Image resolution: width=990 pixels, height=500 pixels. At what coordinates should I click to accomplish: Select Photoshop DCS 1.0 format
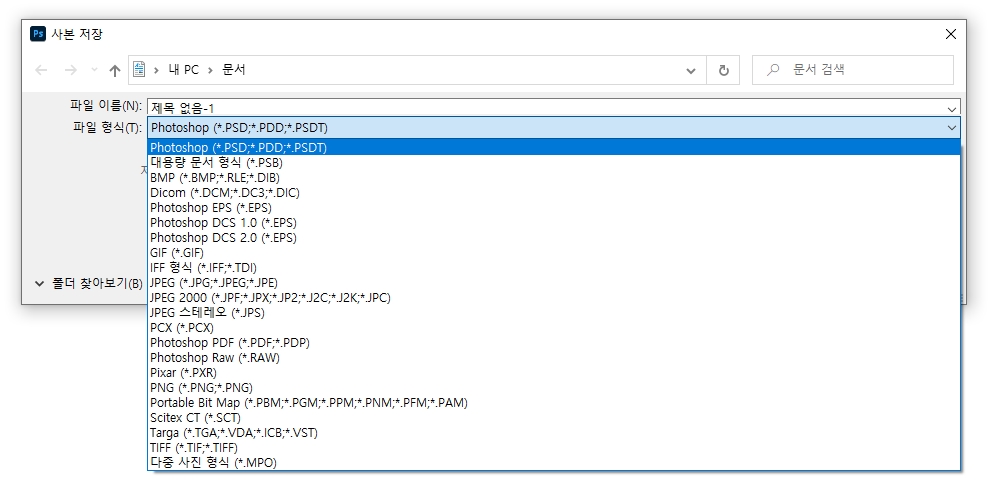554,223
